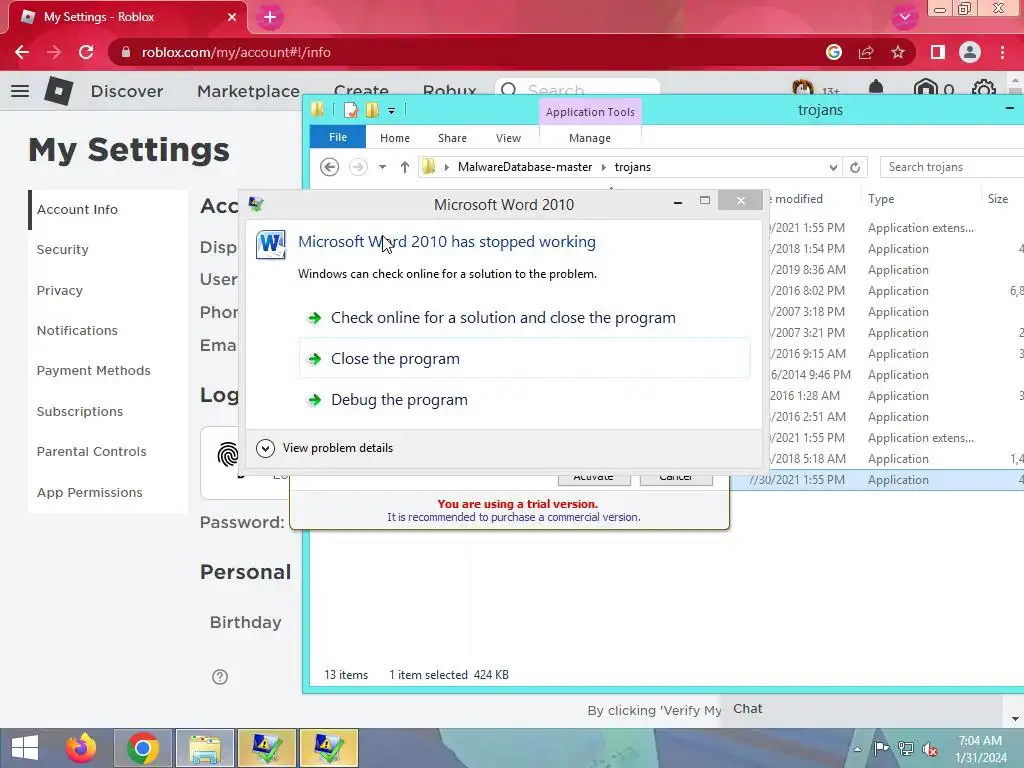Expand the Explorer address bar dropdown
Screen dimensions: 1024x768
click(833, 167)
